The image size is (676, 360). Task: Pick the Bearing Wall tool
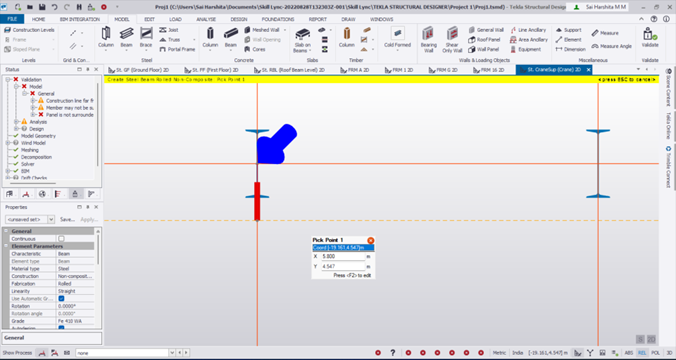point(428,39)
